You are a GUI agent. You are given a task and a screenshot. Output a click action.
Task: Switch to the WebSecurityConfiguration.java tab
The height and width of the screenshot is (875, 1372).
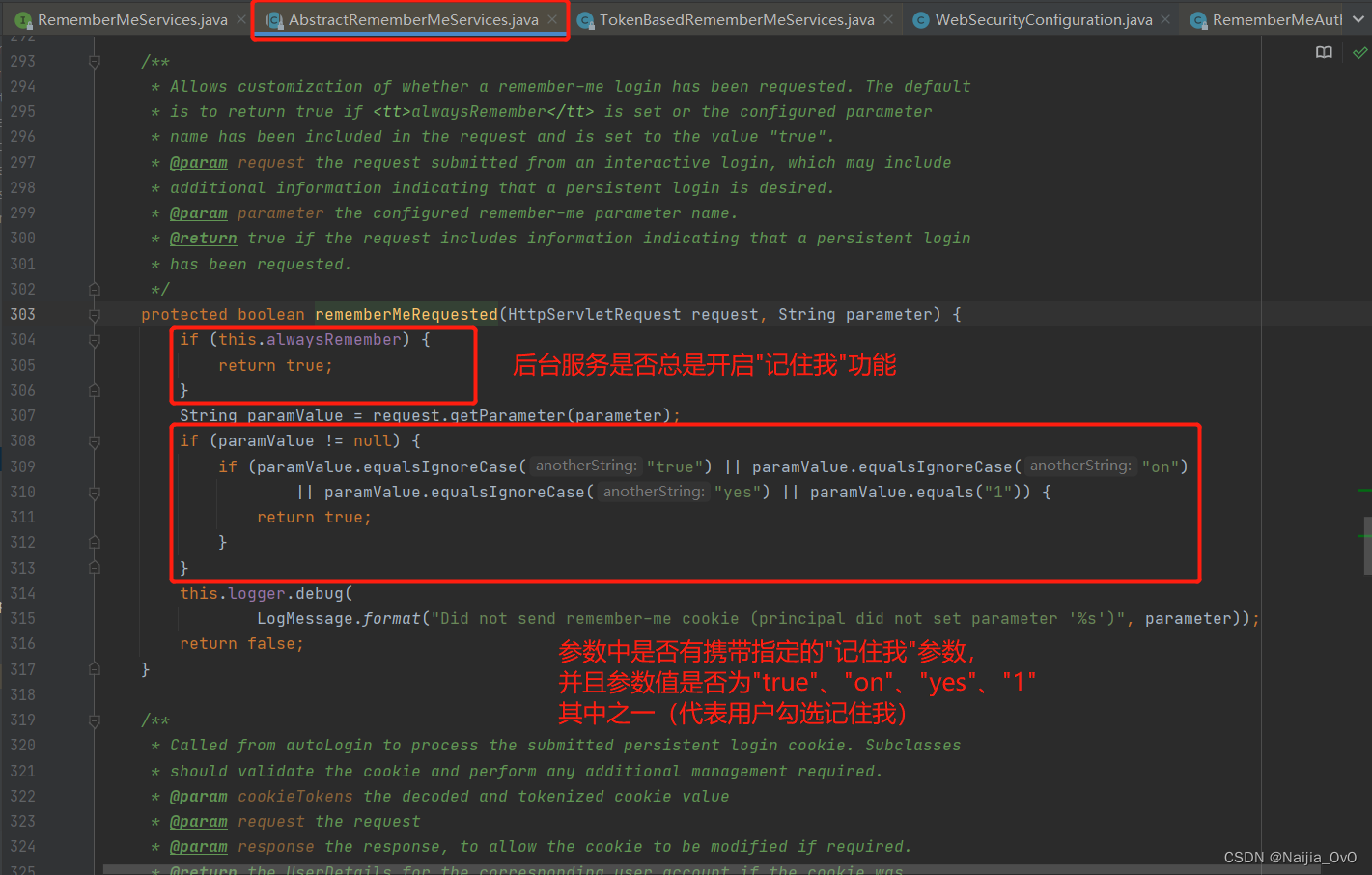coord(1044,19)
